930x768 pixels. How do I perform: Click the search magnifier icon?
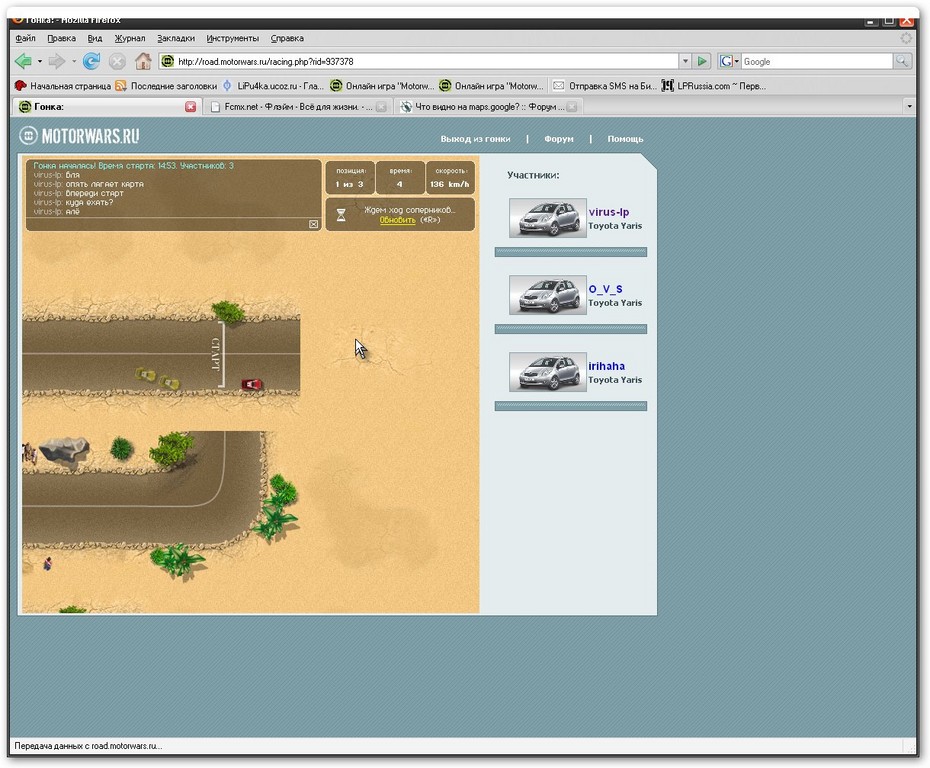(x=902, y=61)
